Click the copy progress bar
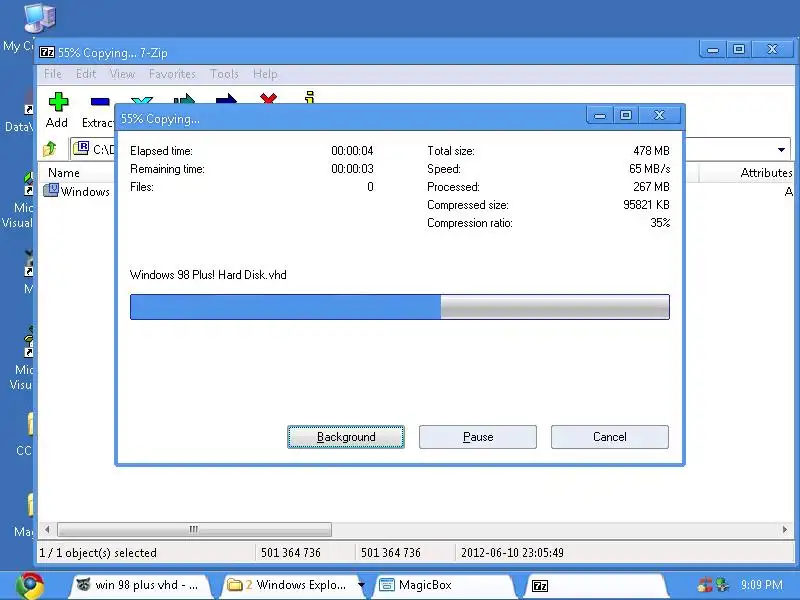Viewport: 800px width, 600px height. (x=399, y=307)
